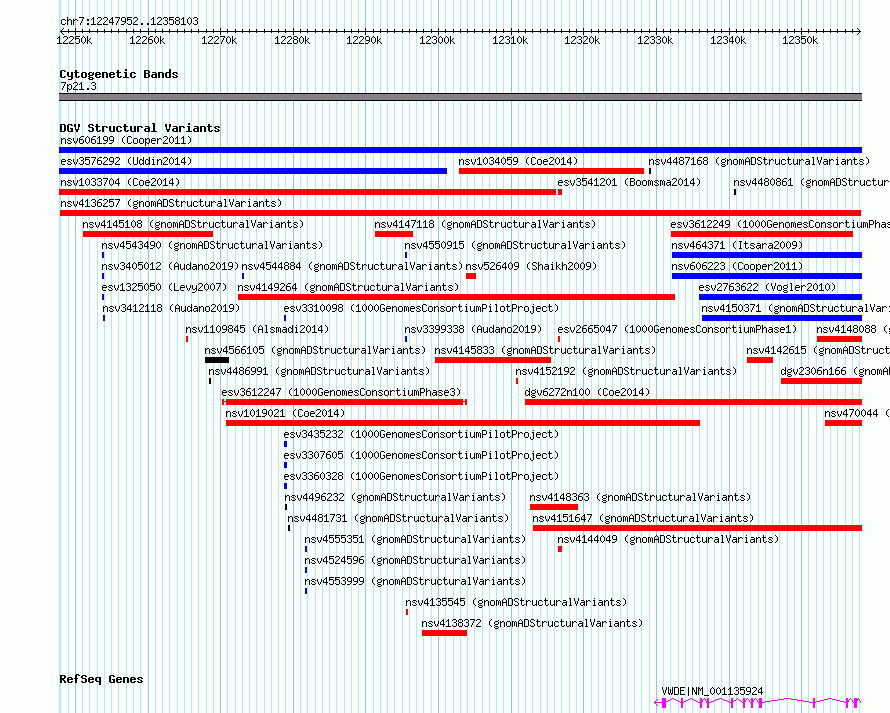Open esv1325050 (Levy2007) variant
Screen dimensions: 890x713
(164, 287)
